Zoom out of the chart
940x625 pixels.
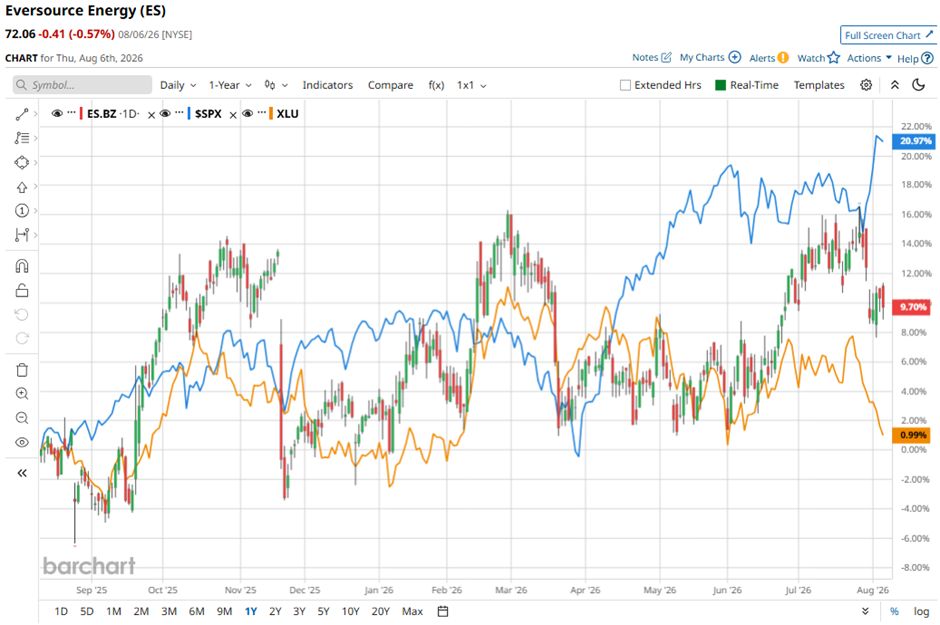point(22,418)
